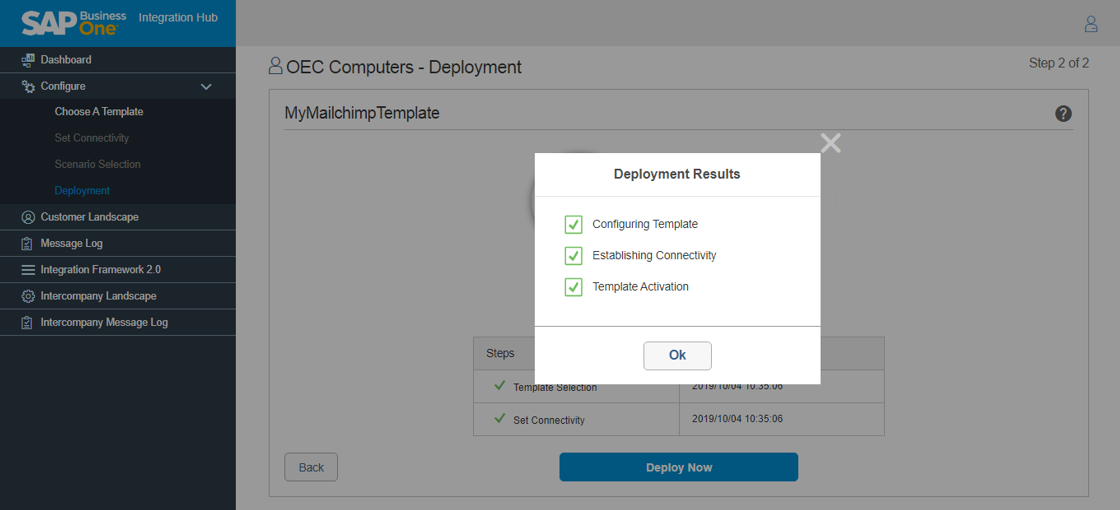Open the user profile icon
This screenshot has width=1120, height=510.
coord(1091,24)
